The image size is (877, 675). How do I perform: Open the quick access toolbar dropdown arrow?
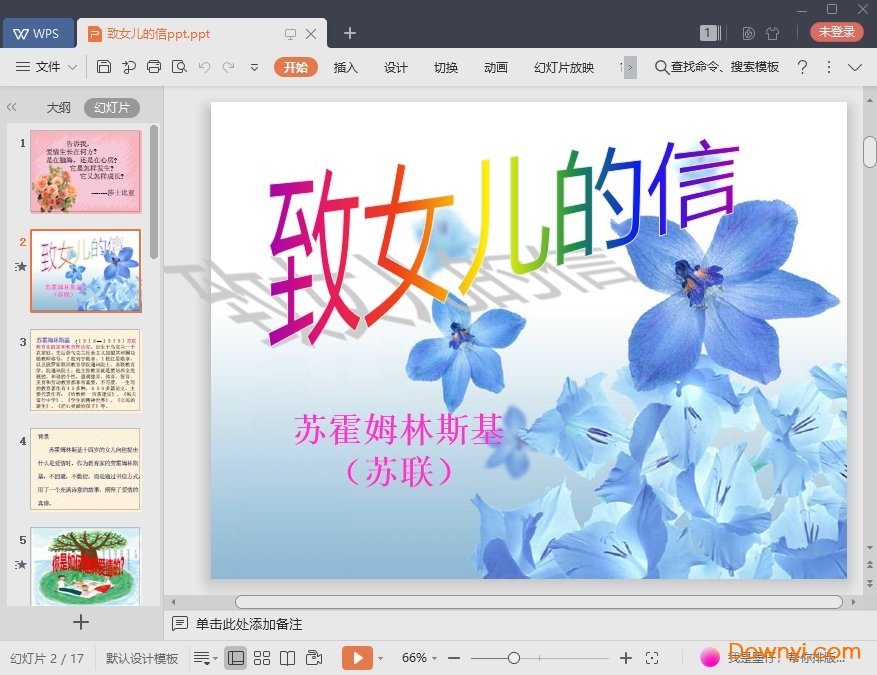pos(256,67)
